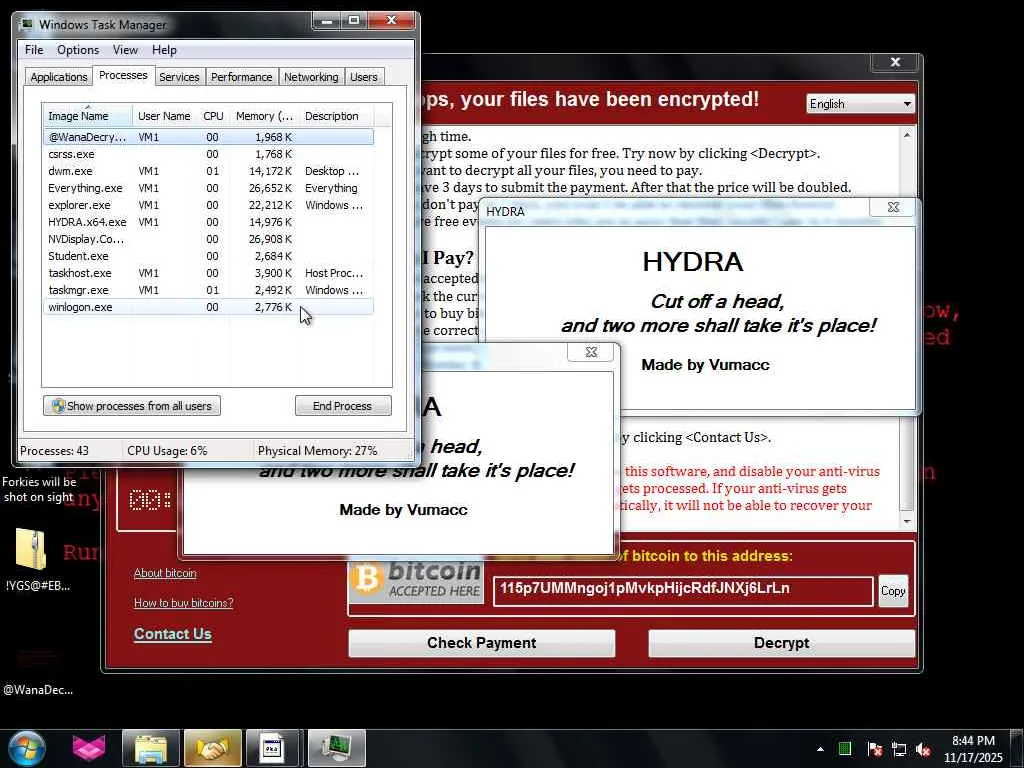
Task: Select the winlogon.exe process
Action: [208, 307]
